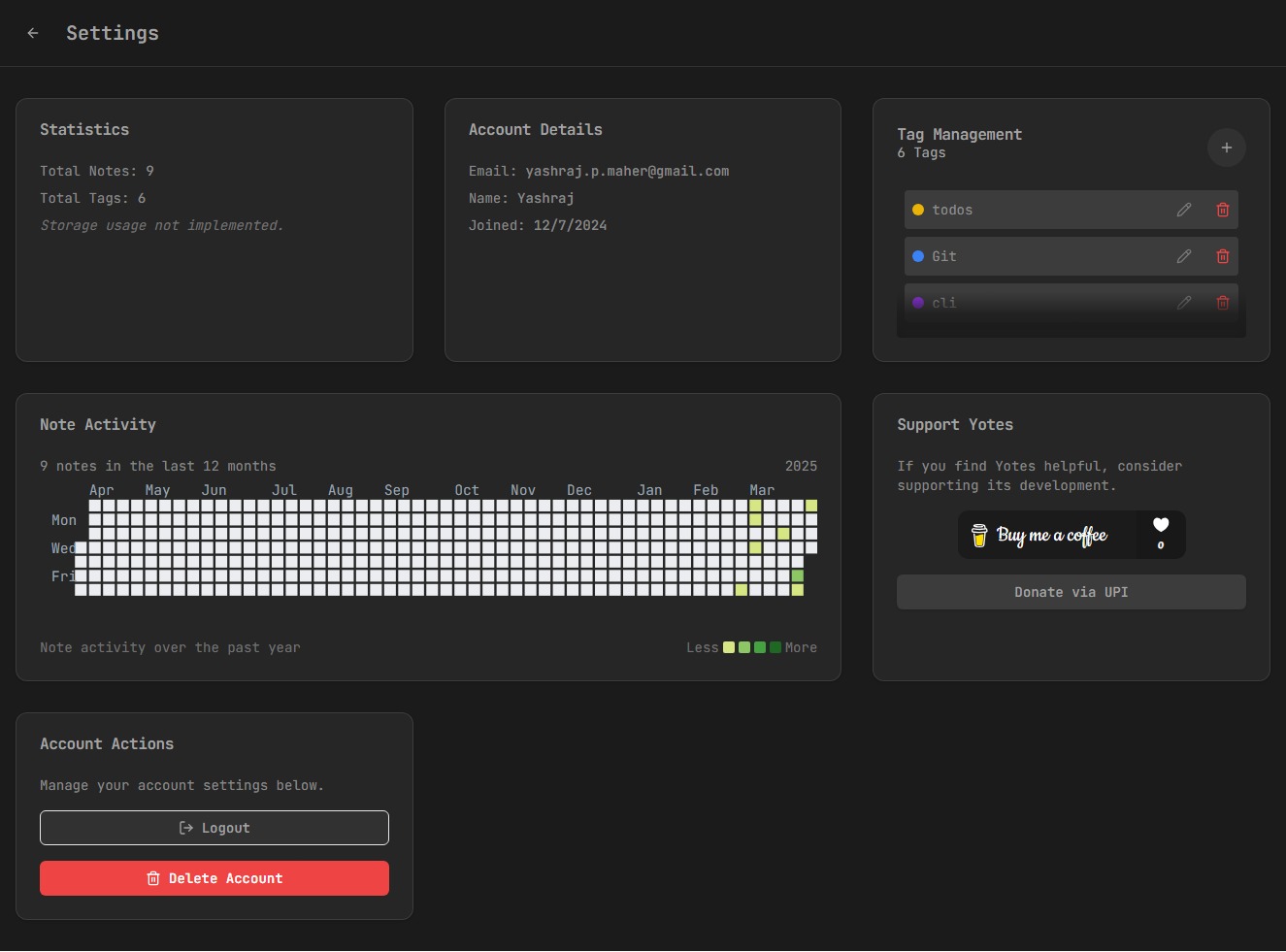Click the 2025 year label in Note Activity
This screenshot has width=1286, height=952.
point(801,466)
